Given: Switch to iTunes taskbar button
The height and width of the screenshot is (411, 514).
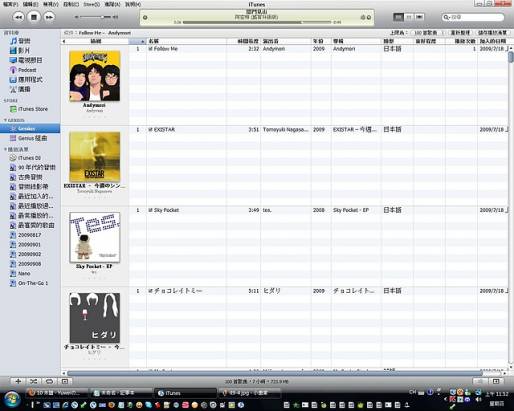Looking at the screenshot, I should tap(186, 393).
